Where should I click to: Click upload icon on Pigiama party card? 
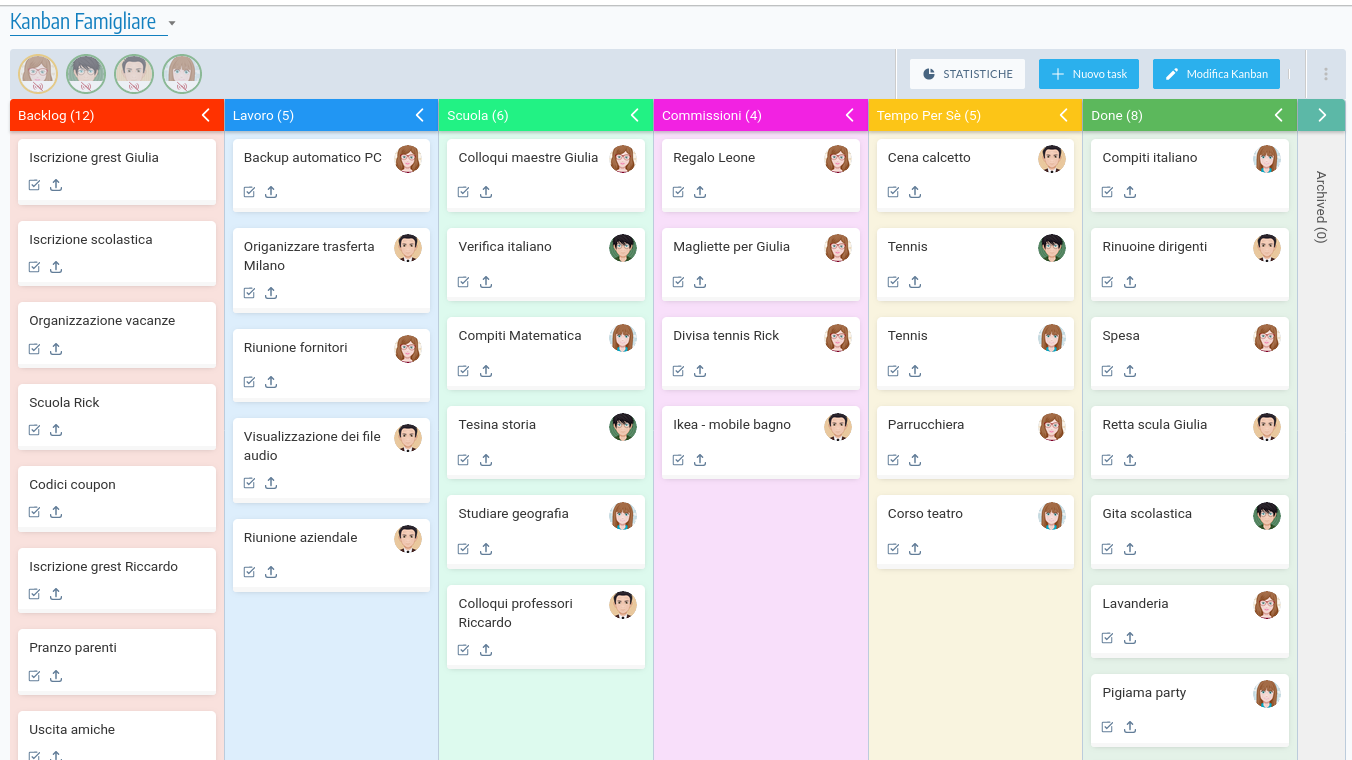tap(1130, 727)
